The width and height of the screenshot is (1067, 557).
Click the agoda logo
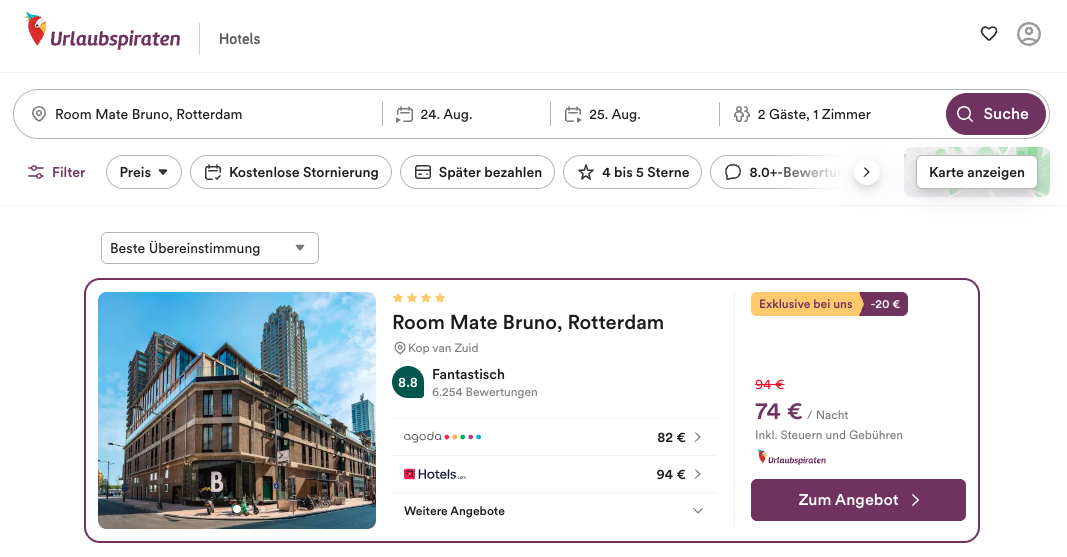pyautogui.click(x=442, y=437)
